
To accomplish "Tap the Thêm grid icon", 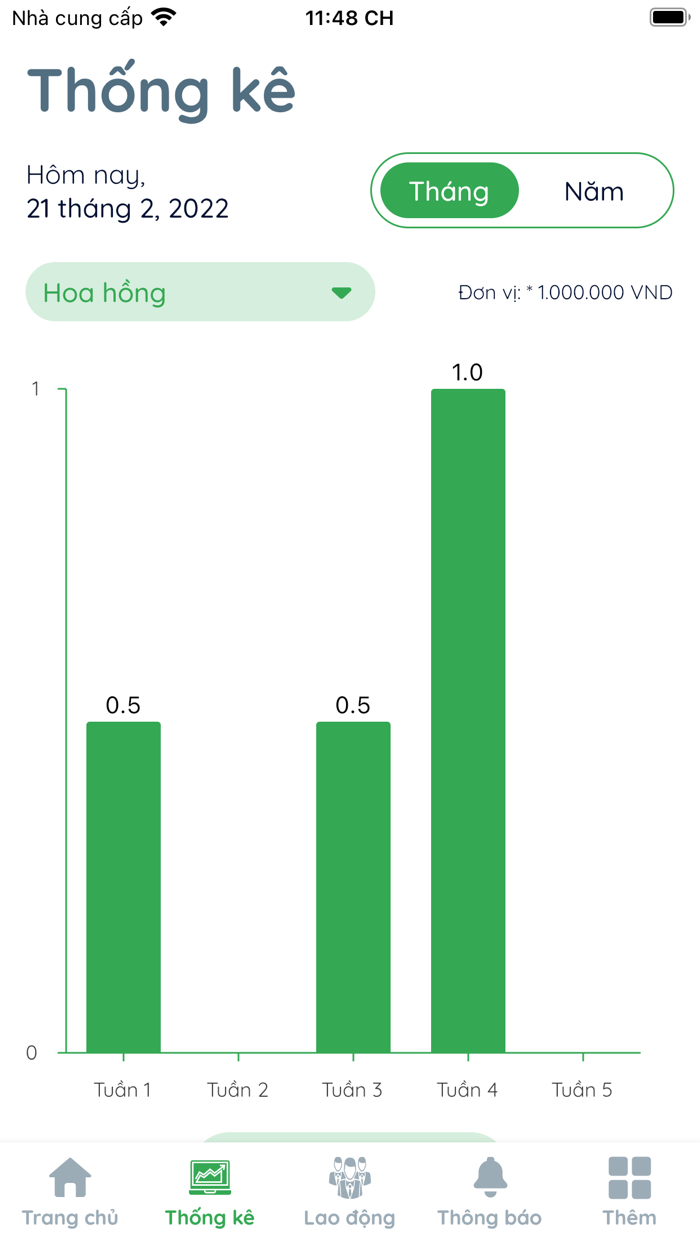I will click(630, 1178).
